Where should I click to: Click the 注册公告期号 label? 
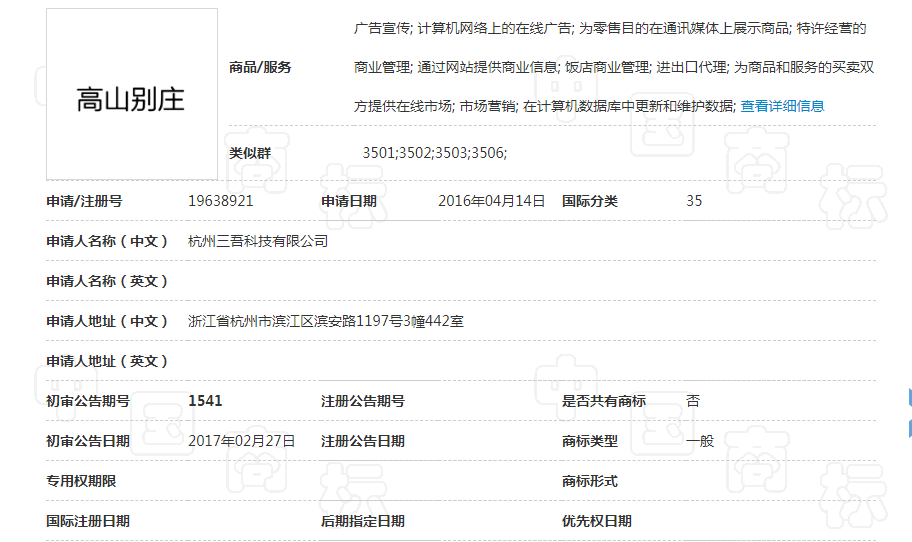pyautogui.click(x=362, y=401)
